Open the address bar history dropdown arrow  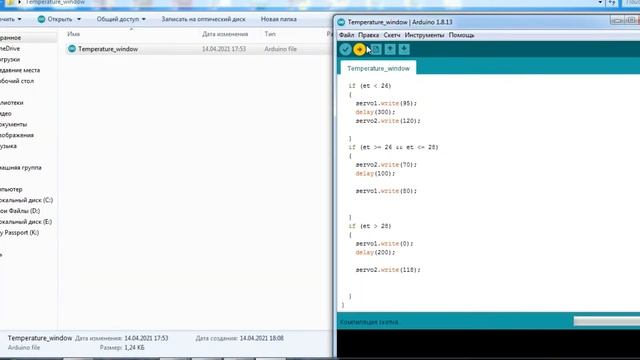tap(600, 2)
